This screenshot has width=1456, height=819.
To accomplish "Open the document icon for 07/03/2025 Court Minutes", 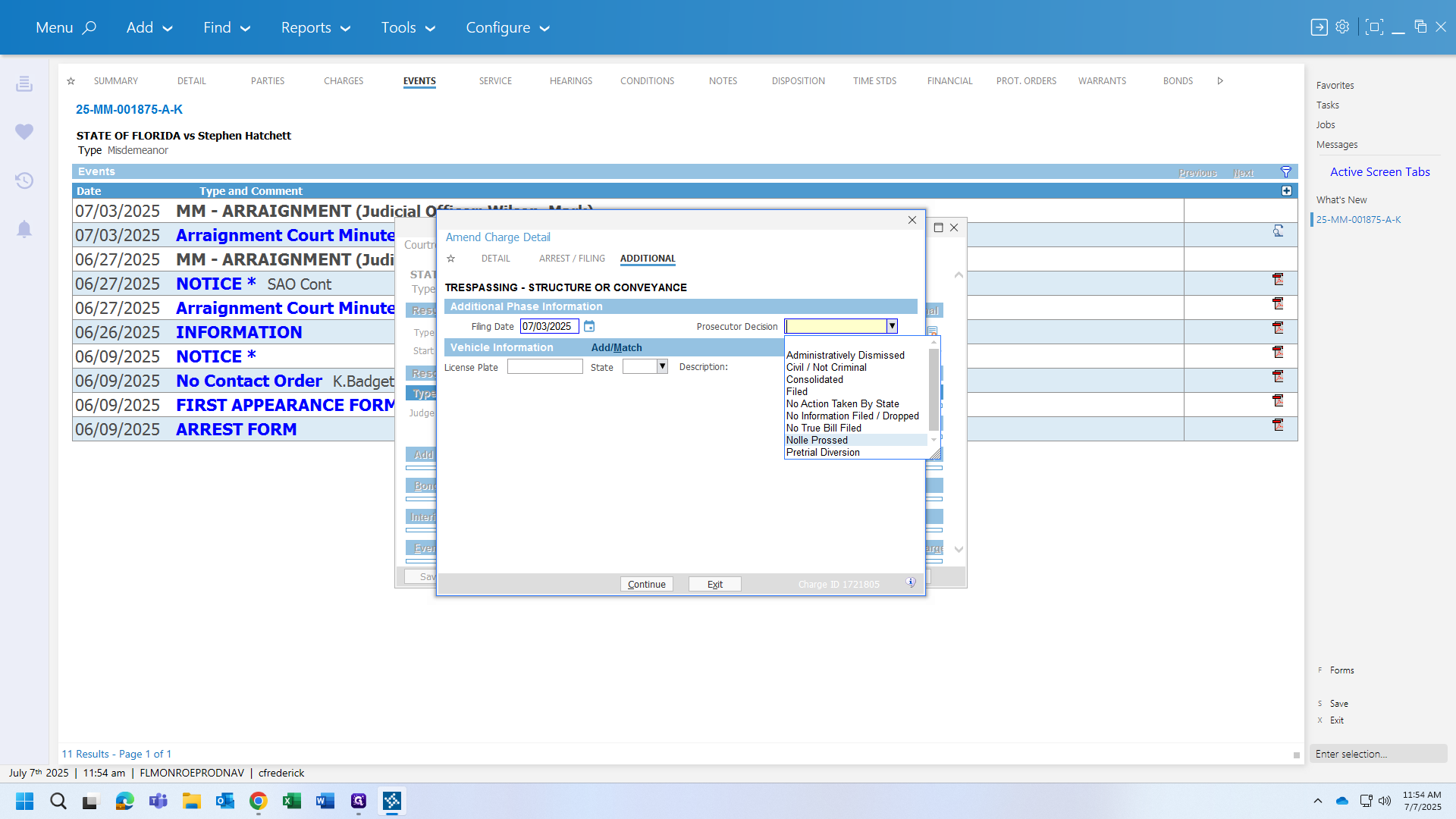I will 1278,231.
